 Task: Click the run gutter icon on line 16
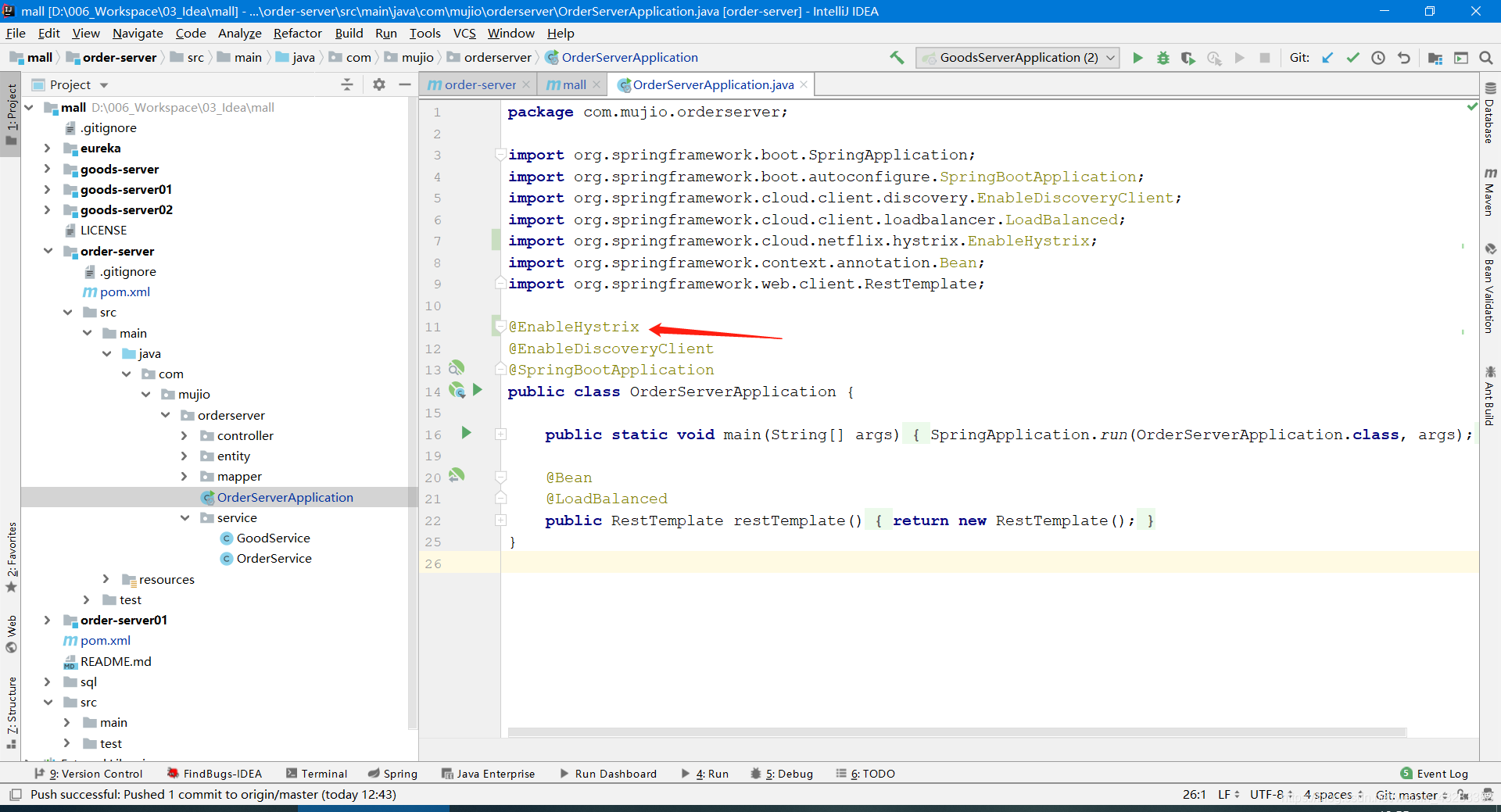467,433
